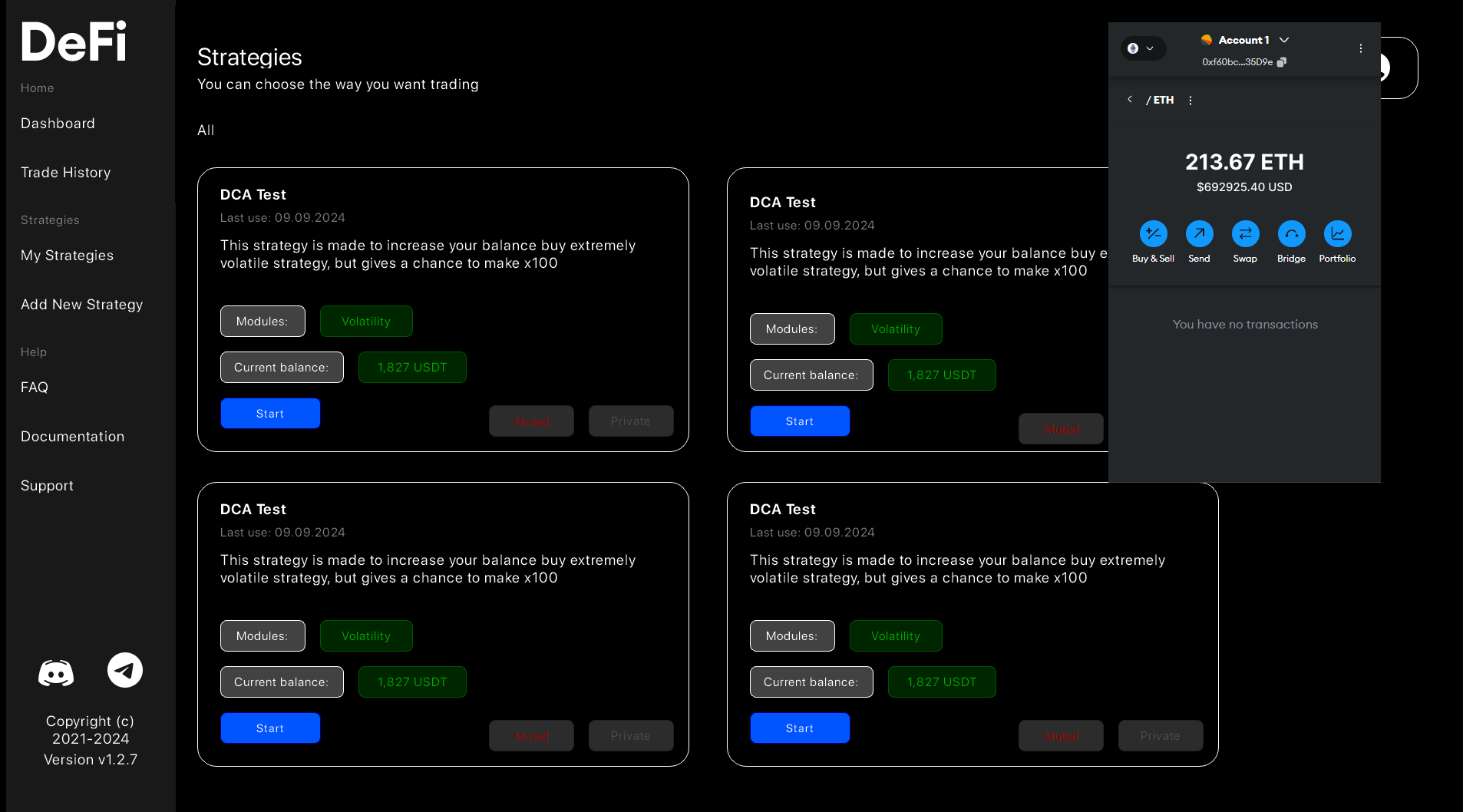The width and height of the screenshot is (1463, 812).
Task: Click the $692925.40 USD value in wallet
Action: pos(1244,187)
